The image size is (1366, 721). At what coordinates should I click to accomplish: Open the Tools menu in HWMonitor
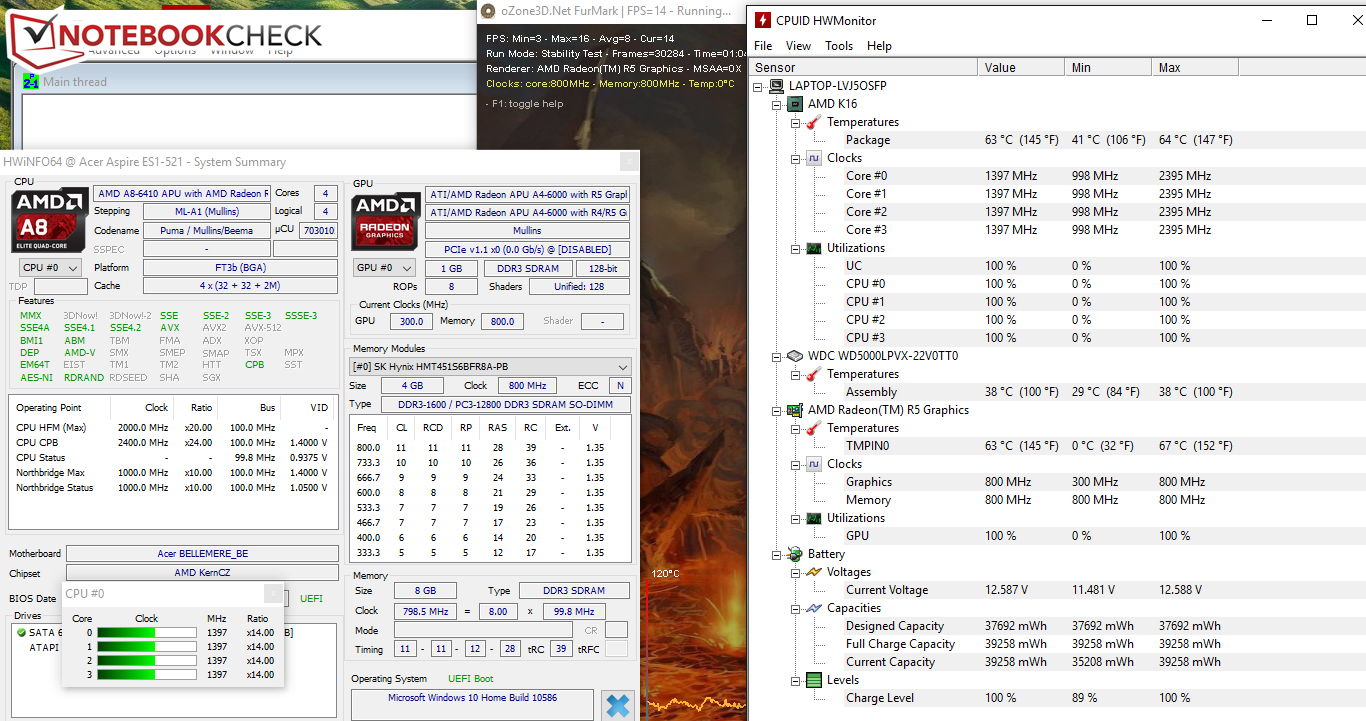pos(839,46)
